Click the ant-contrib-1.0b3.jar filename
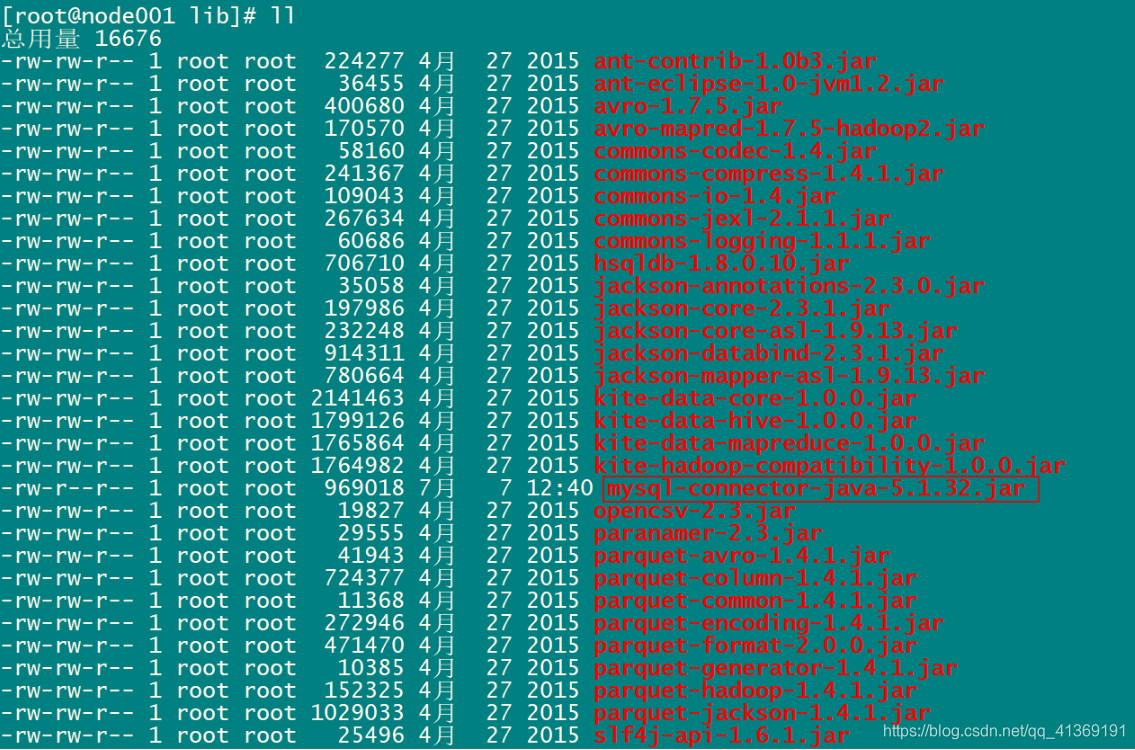The height and width of the screenshot is (750, 1135). coord(735,62)
